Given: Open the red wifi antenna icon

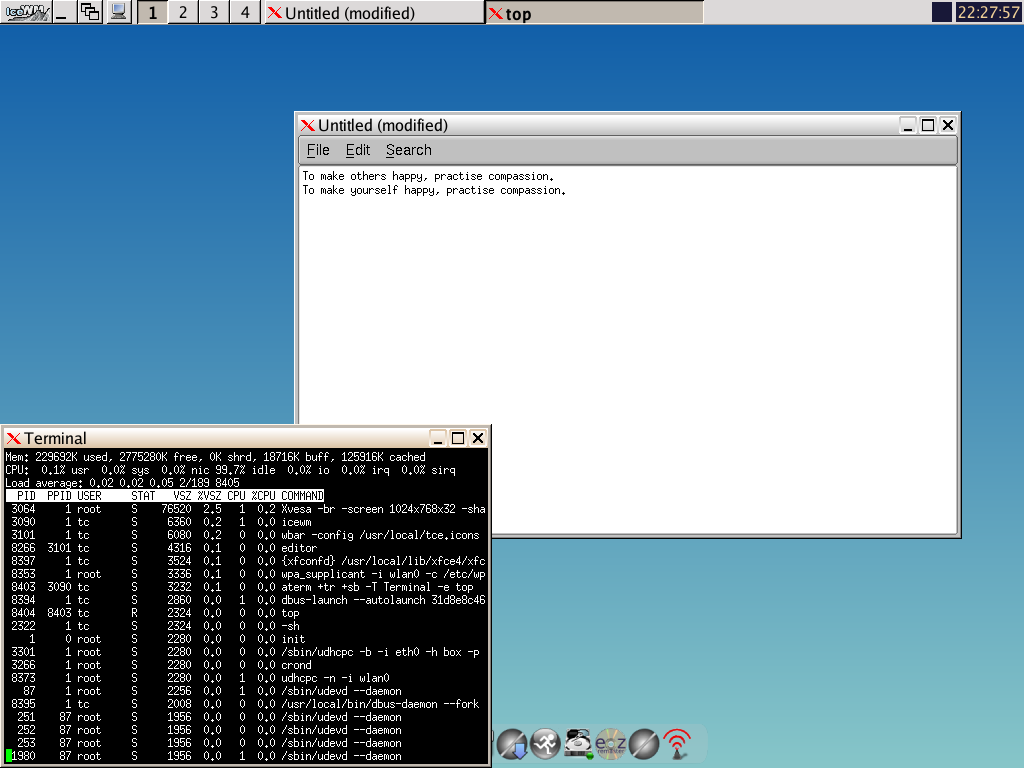Looking at the screenshot, I should (677, 744).
